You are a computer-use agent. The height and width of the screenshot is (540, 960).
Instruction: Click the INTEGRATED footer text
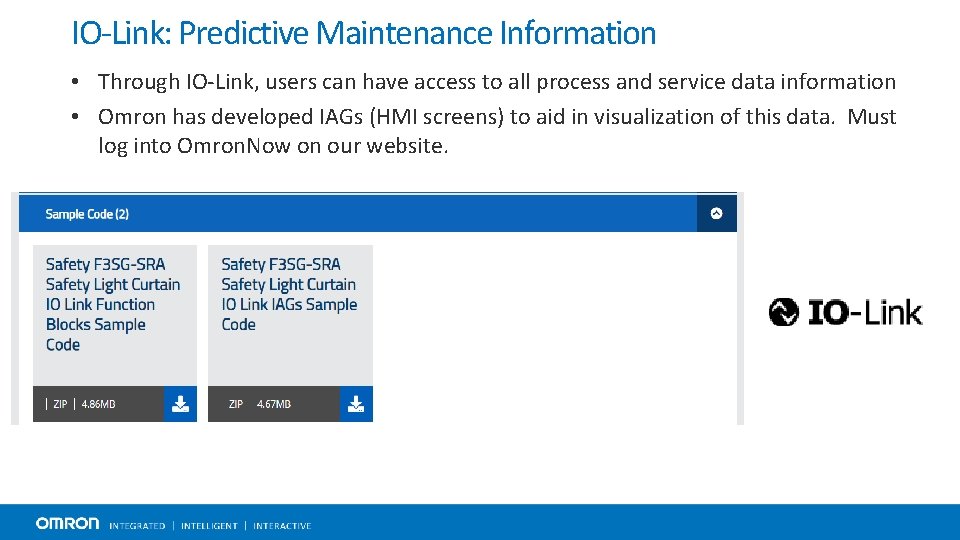[x=137, y=526]
